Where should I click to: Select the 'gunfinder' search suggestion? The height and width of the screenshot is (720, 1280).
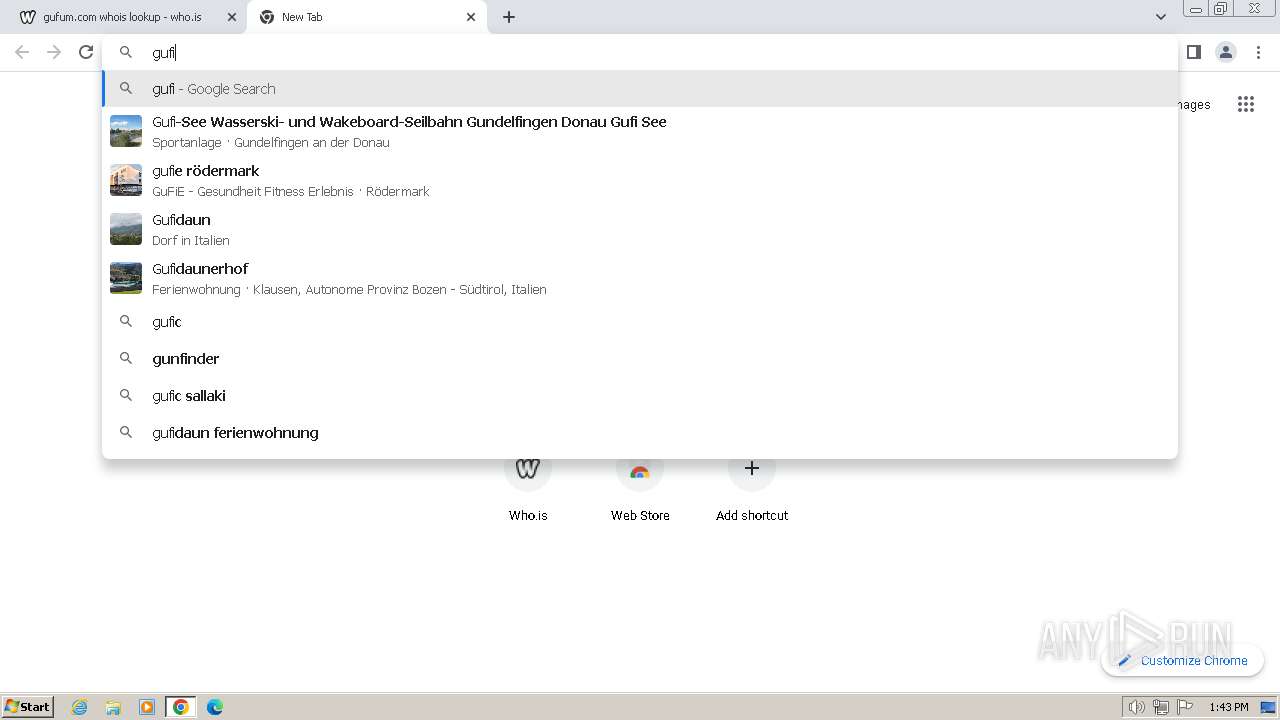[640, 358]
